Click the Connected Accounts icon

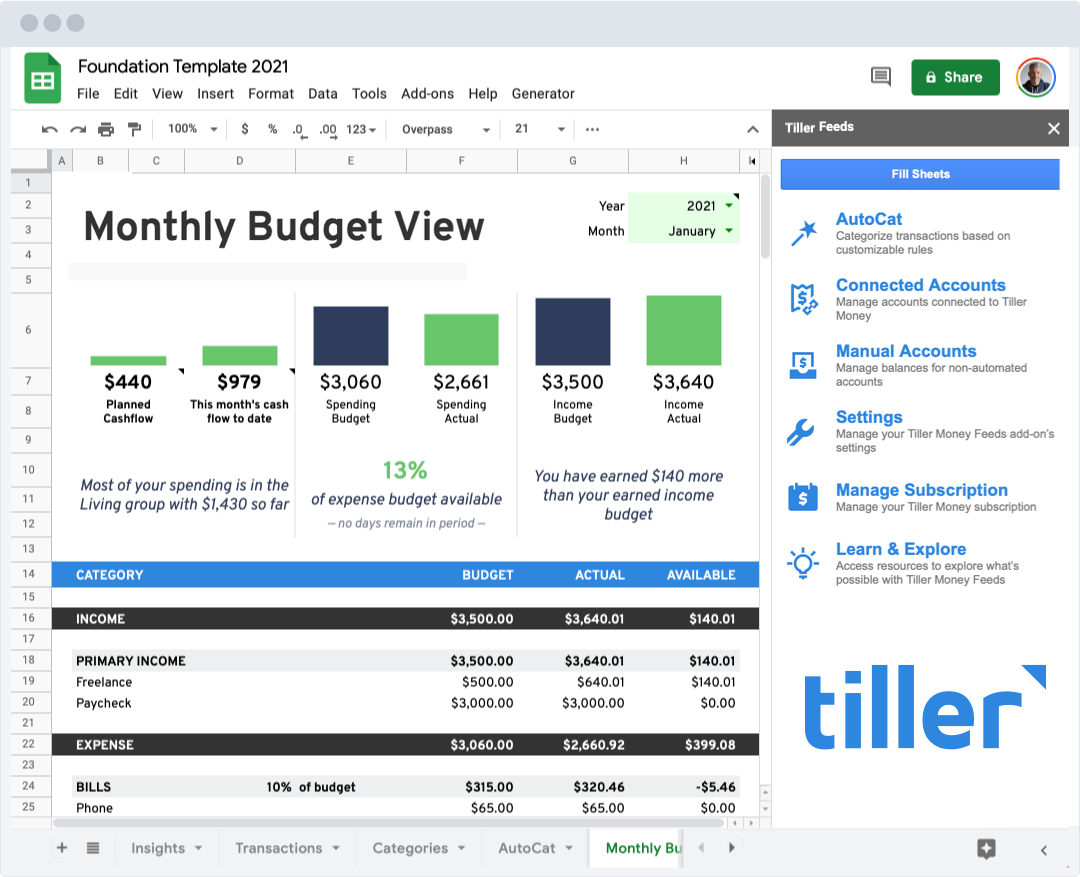tap(803, 300)
